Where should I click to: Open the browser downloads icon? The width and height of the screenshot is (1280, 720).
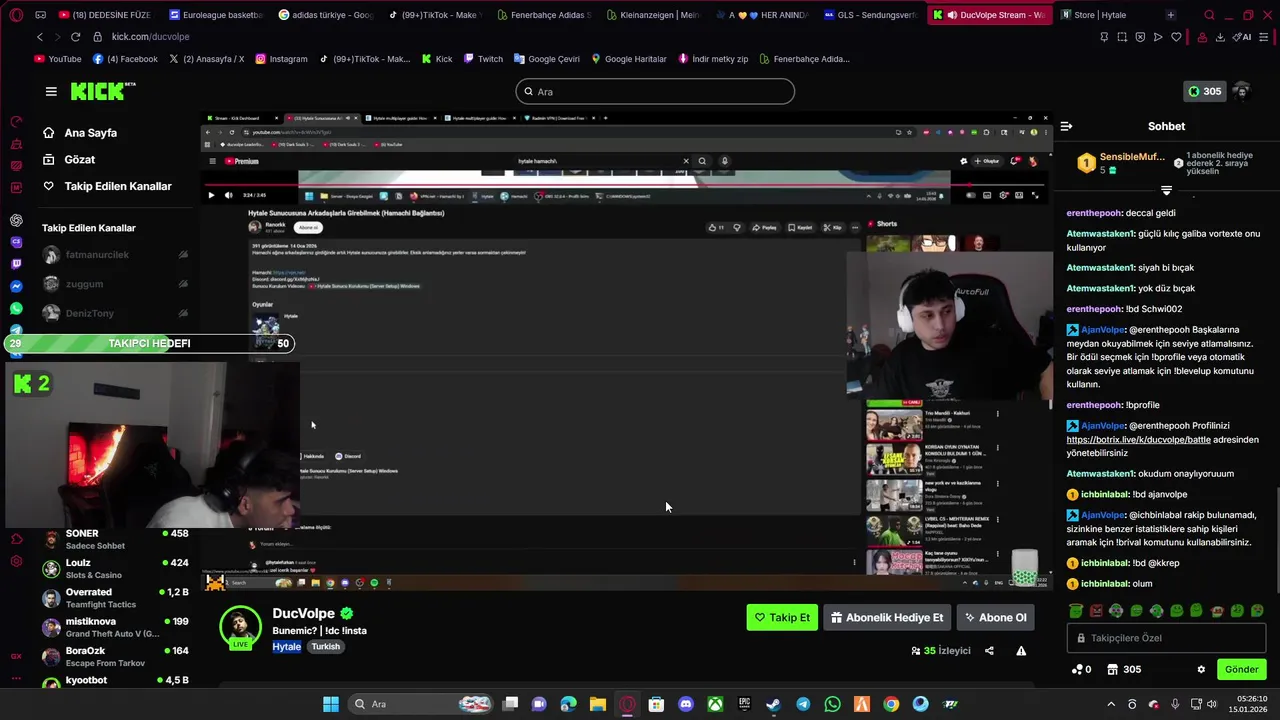point(1220,37)
